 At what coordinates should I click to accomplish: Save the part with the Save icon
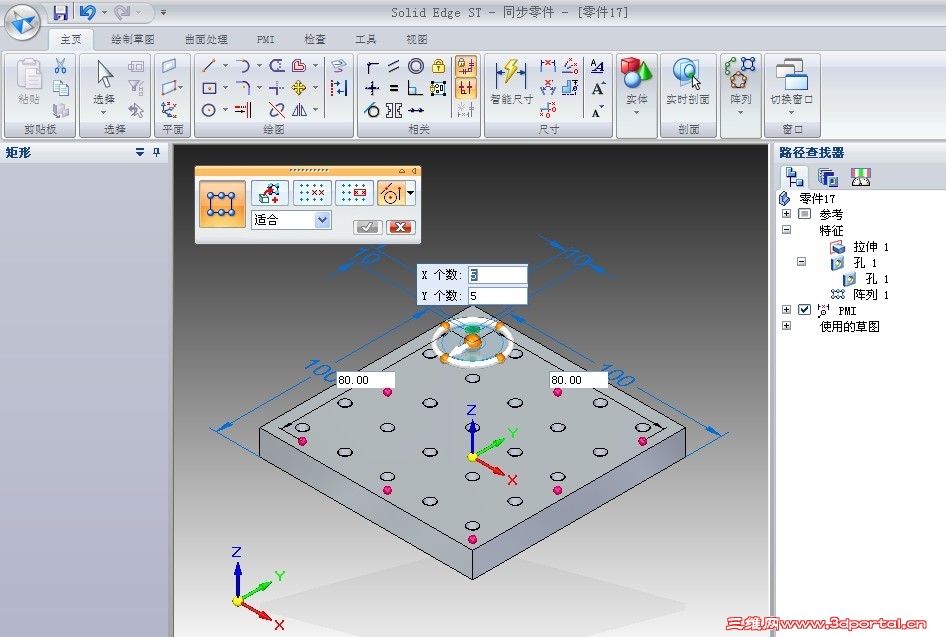pos(60,12)
